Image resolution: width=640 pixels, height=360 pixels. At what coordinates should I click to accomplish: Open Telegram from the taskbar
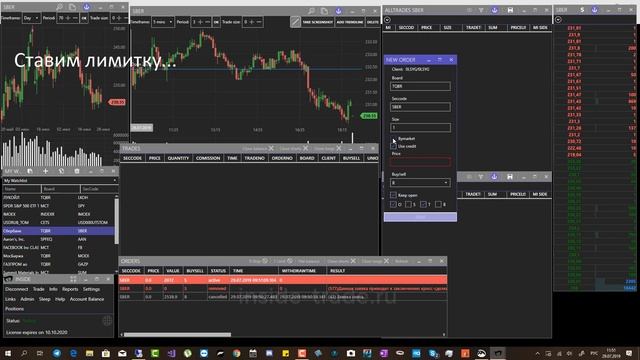tap(57, 353)
